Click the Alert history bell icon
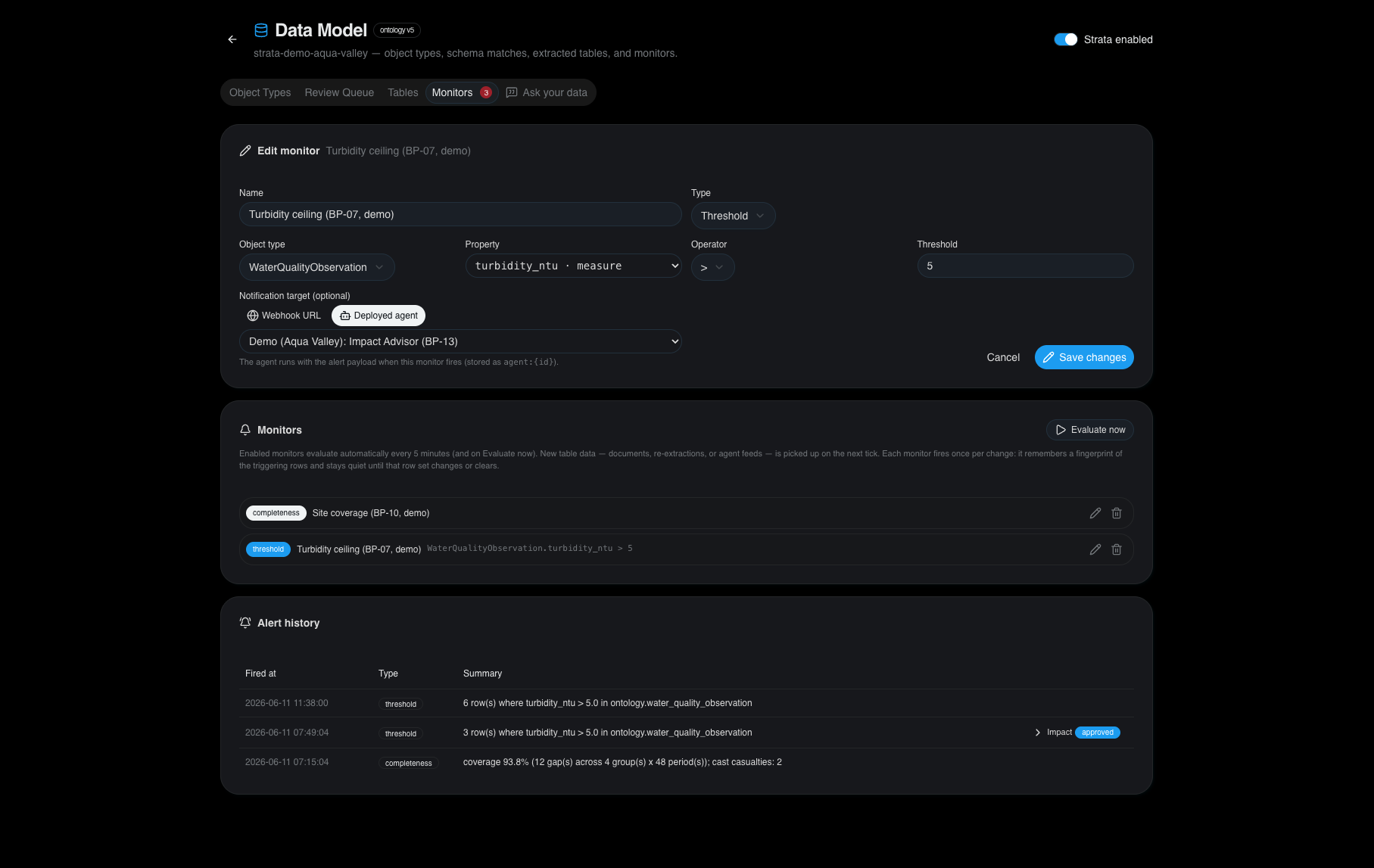This screenshot has height=868, width=1374. tap(245, 623)
